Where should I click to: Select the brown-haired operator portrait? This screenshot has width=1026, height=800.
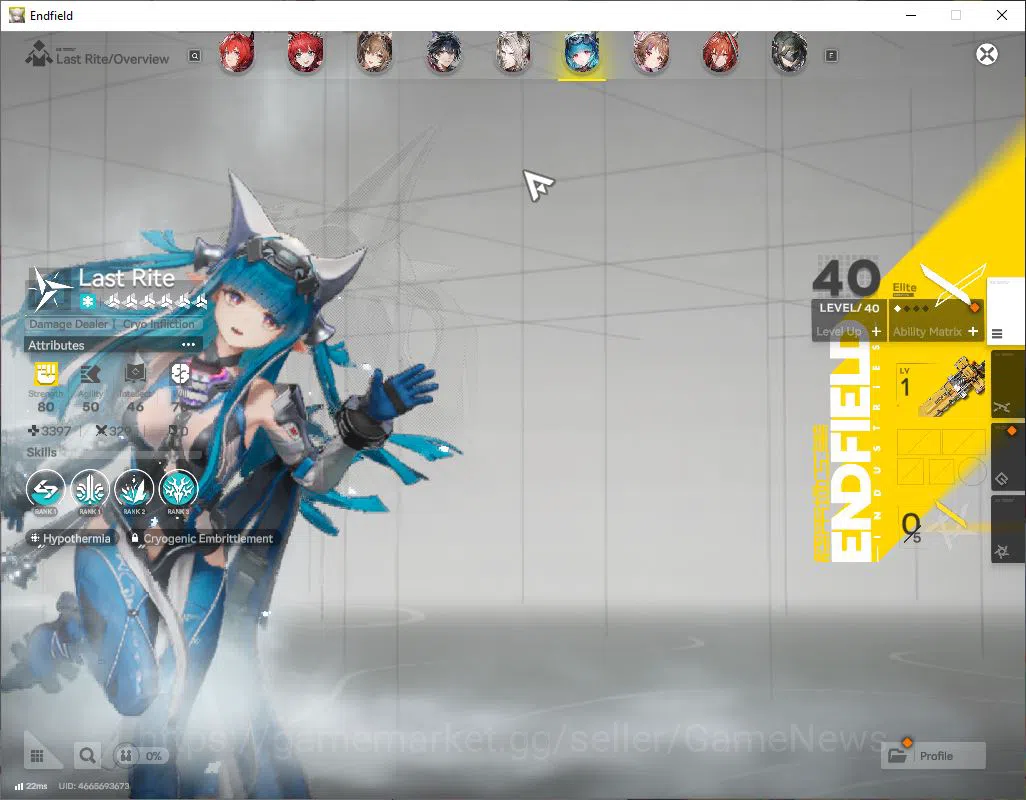pos(374,54)
